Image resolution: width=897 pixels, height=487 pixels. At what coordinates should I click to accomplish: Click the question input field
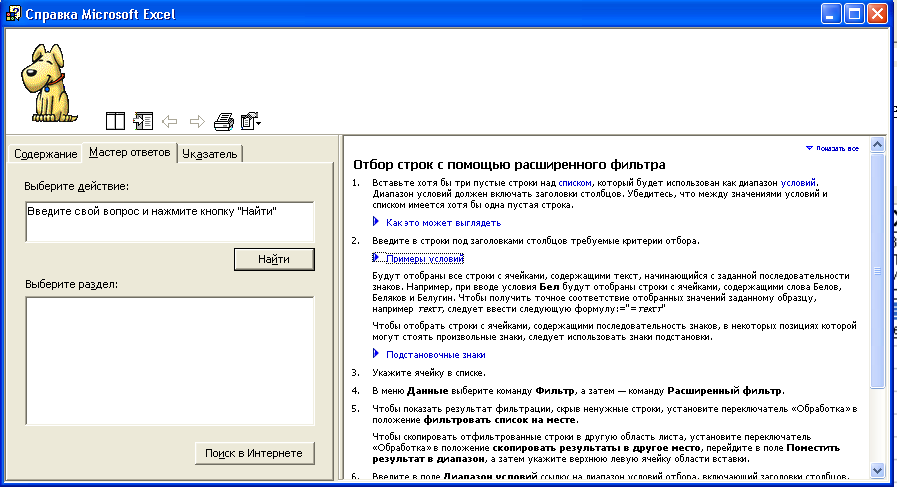click(x=170, y=221)
